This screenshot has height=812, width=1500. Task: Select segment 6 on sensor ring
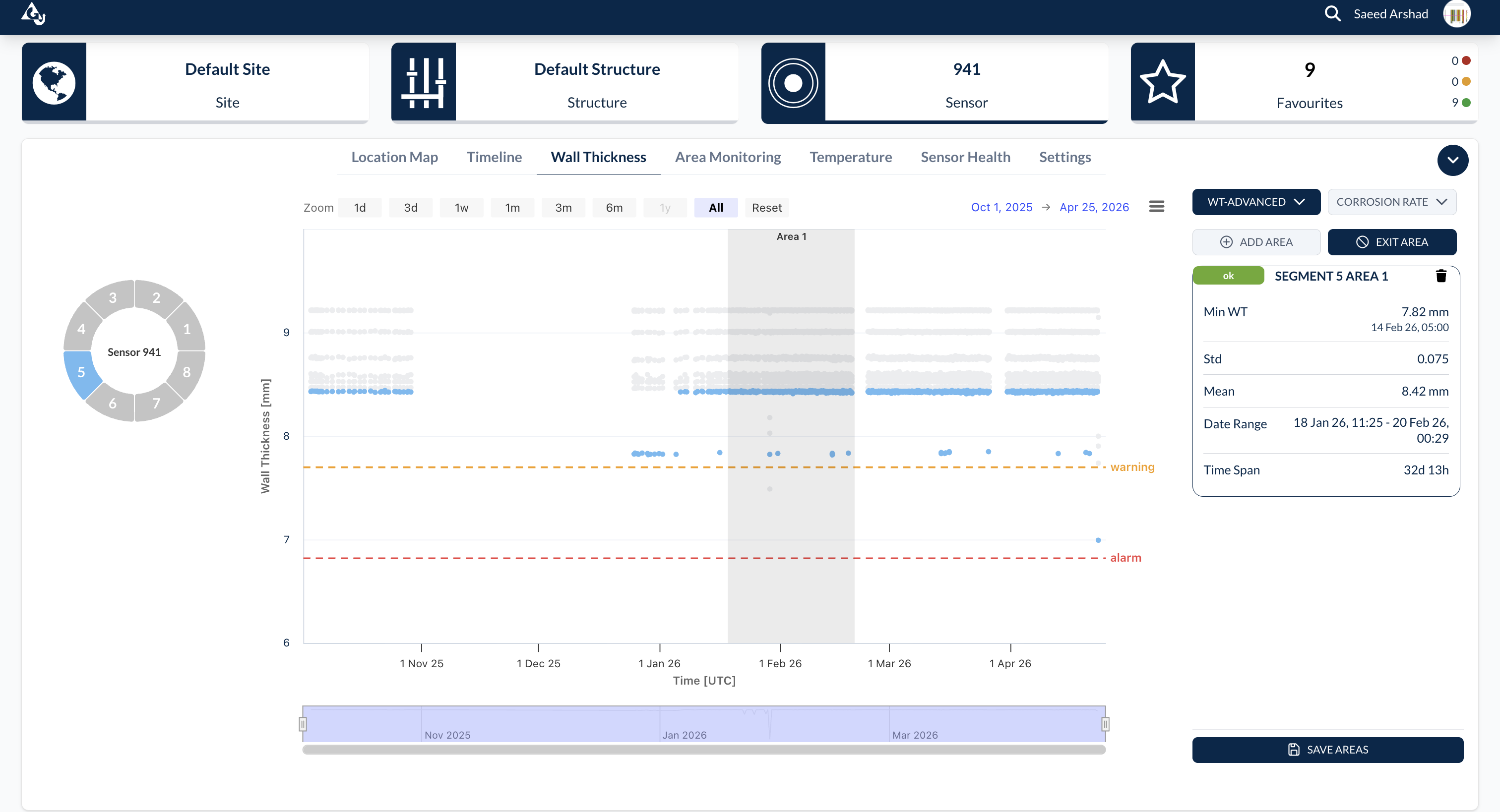click(x=113, y=404)
